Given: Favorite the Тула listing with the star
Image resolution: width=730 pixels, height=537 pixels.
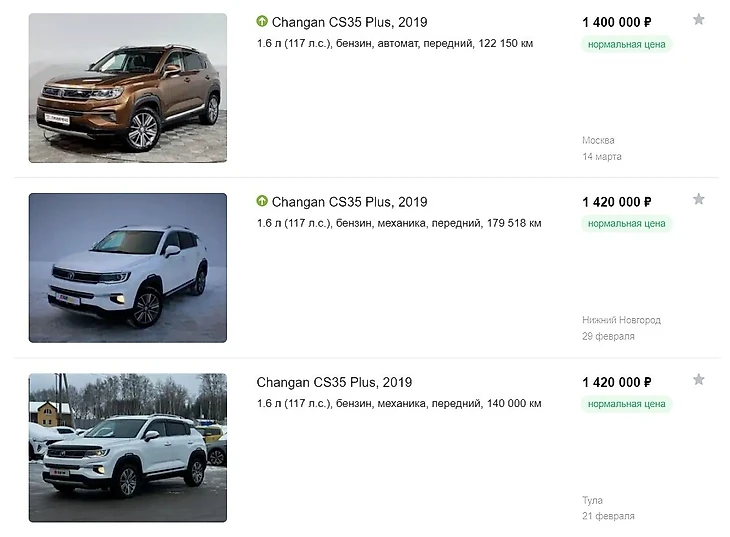Looking at the screenshot, I should [698, 380].
